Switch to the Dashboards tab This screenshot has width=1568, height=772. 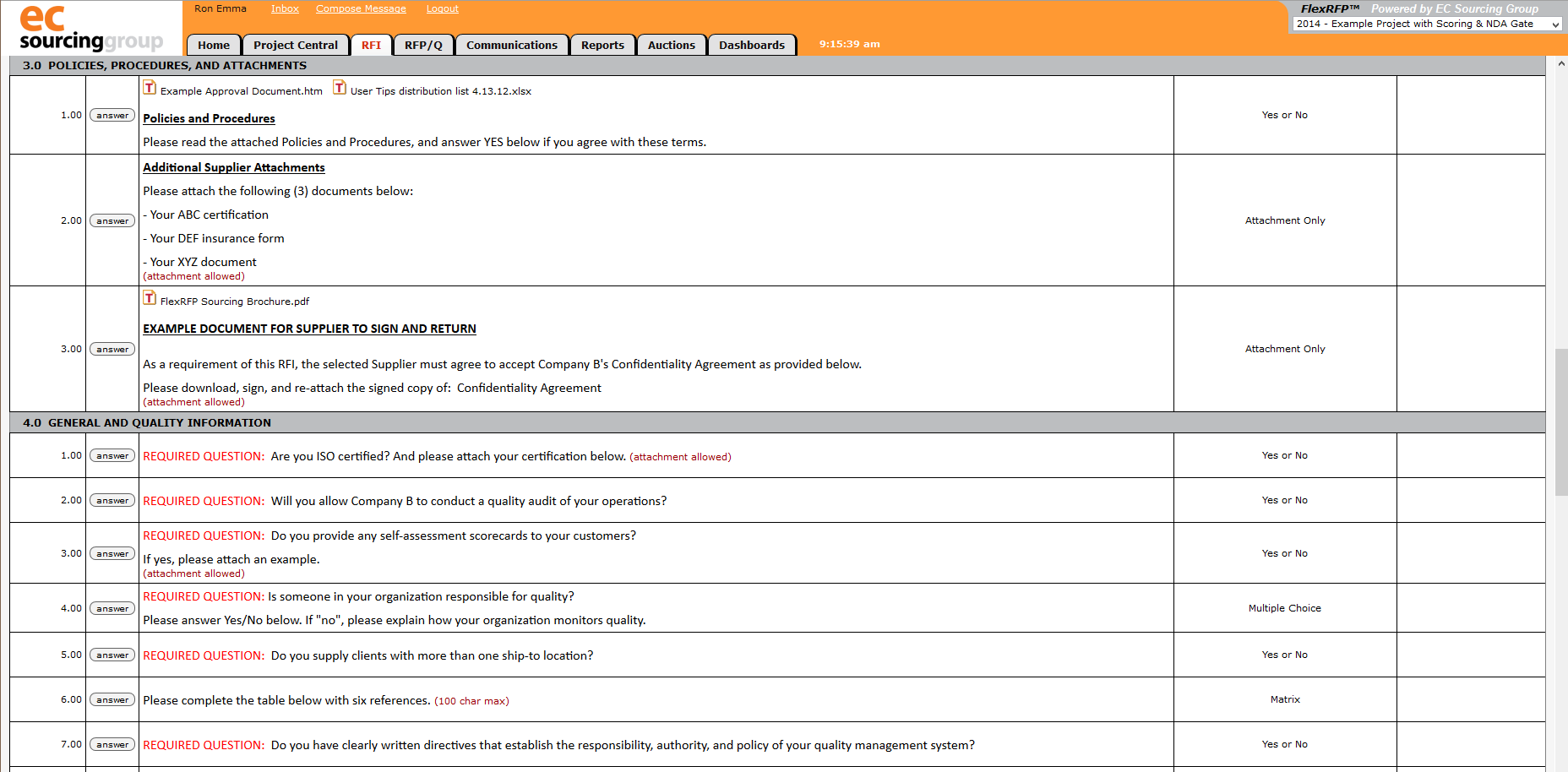coord(751,45)
